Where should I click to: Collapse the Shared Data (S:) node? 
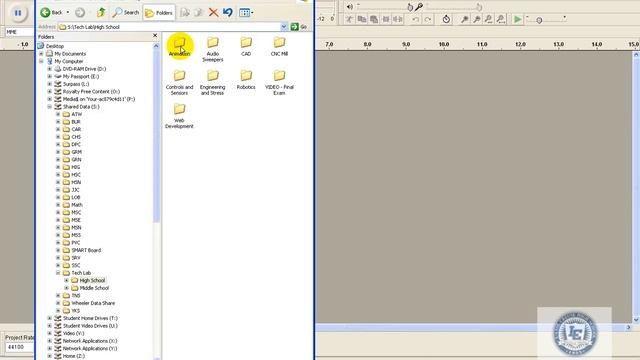coord(50,107)
